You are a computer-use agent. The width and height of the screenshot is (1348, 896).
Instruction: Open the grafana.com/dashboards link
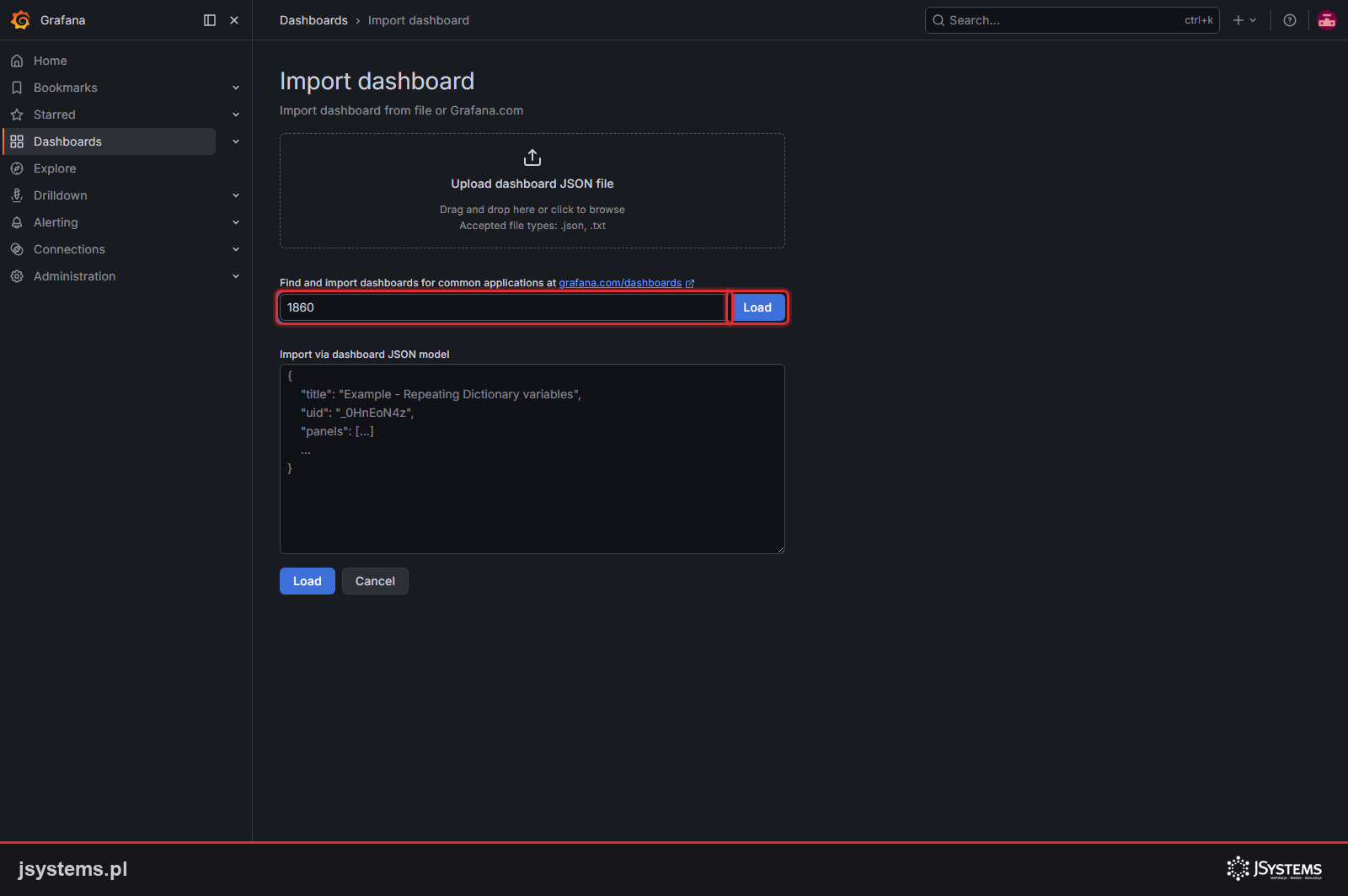(620, 283)
